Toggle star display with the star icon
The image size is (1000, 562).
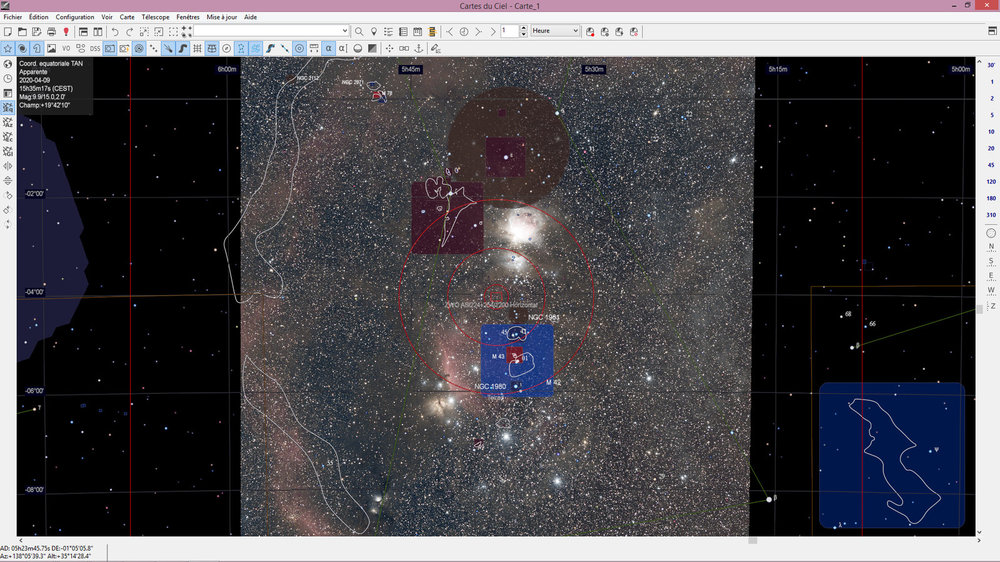pyautogui.click(x=8, y=48)
